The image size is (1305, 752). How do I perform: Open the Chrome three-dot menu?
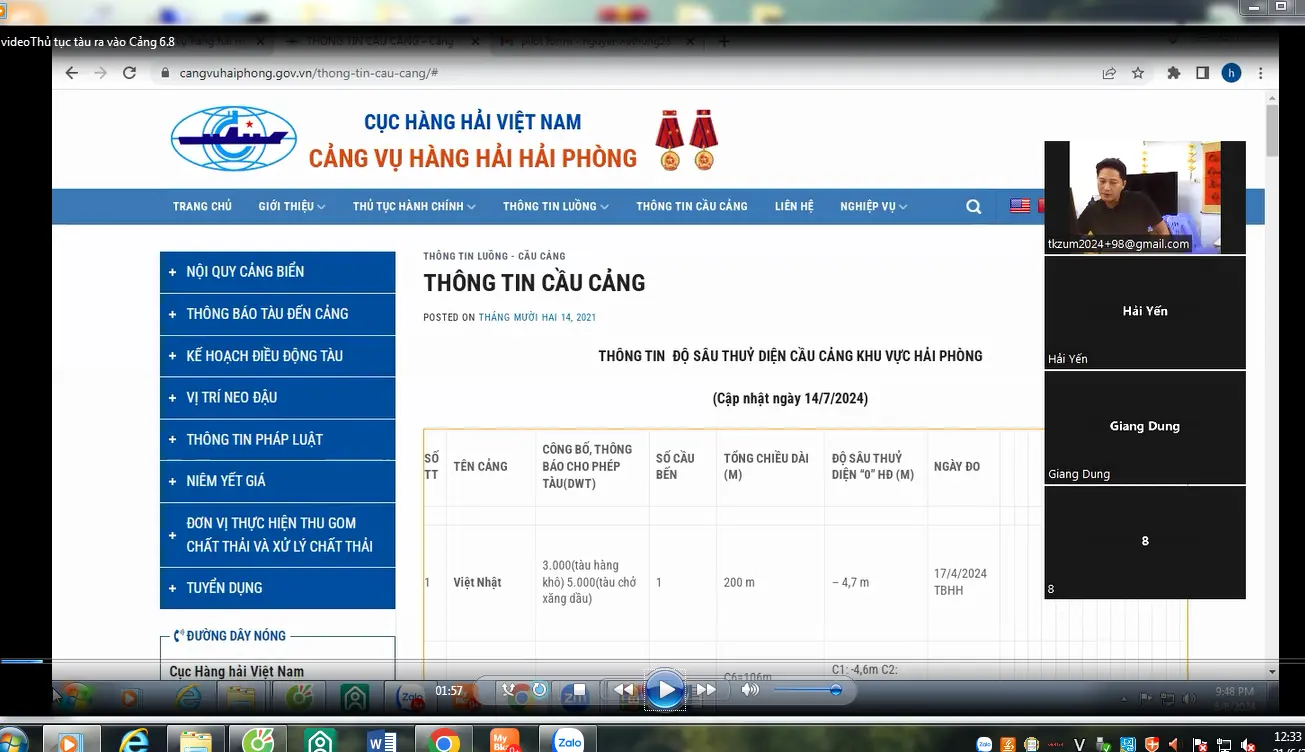1261,73
